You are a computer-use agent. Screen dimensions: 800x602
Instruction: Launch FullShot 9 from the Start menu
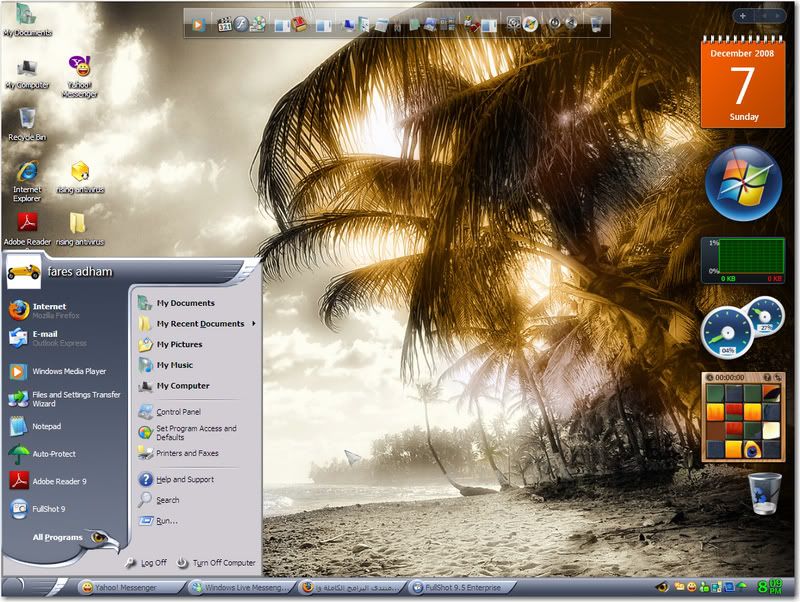pos(49,509)
